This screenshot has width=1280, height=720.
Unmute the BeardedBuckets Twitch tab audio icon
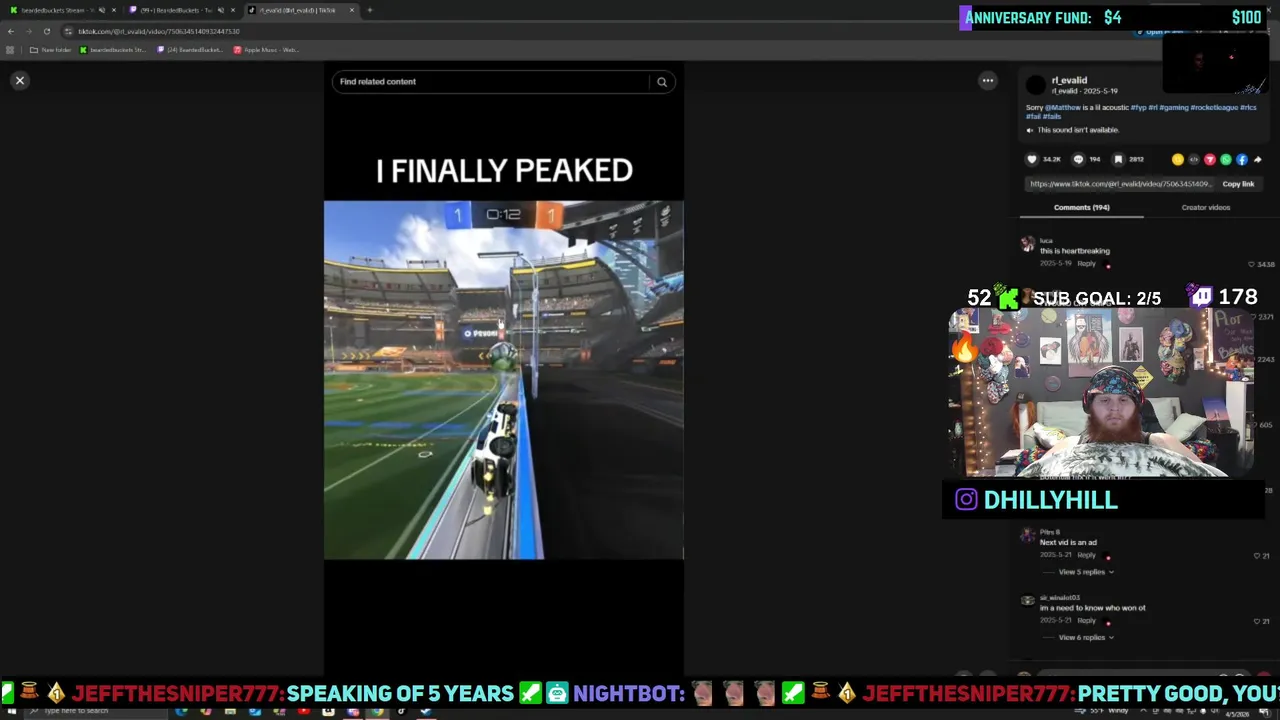[220, 10]
